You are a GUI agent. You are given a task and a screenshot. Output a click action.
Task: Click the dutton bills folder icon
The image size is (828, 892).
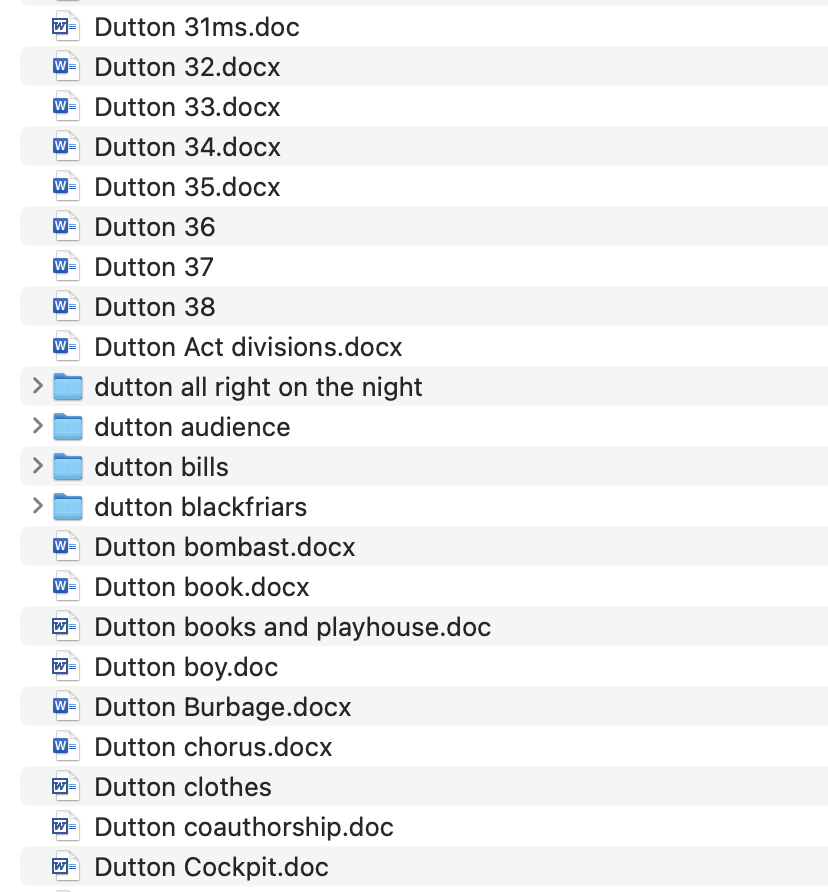(68, 466)
